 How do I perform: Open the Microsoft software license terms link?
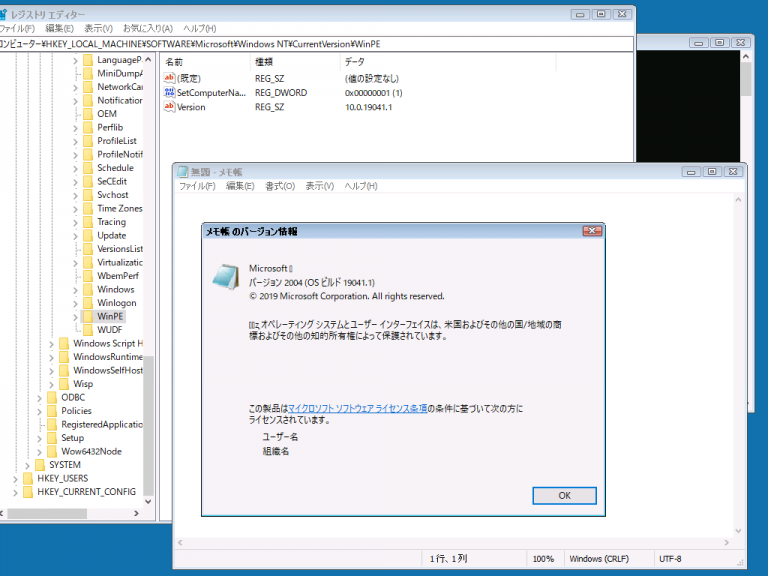coord(358,408)
